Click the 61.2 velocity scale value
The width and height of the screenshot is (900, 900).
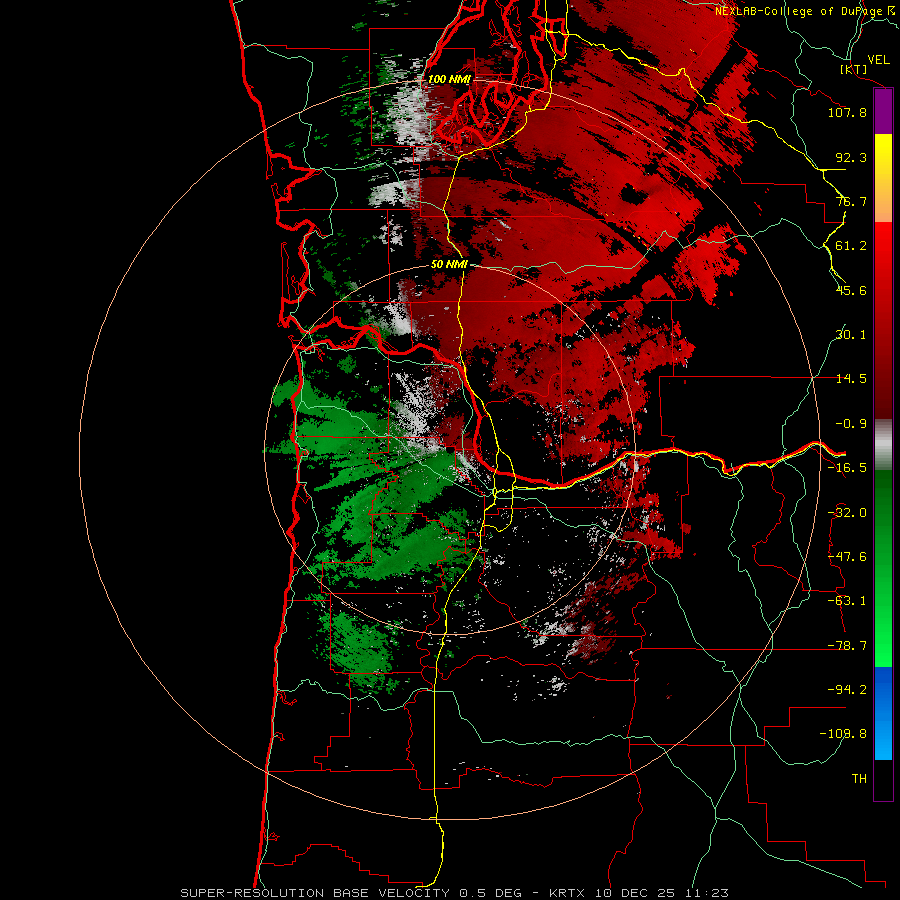851,246
